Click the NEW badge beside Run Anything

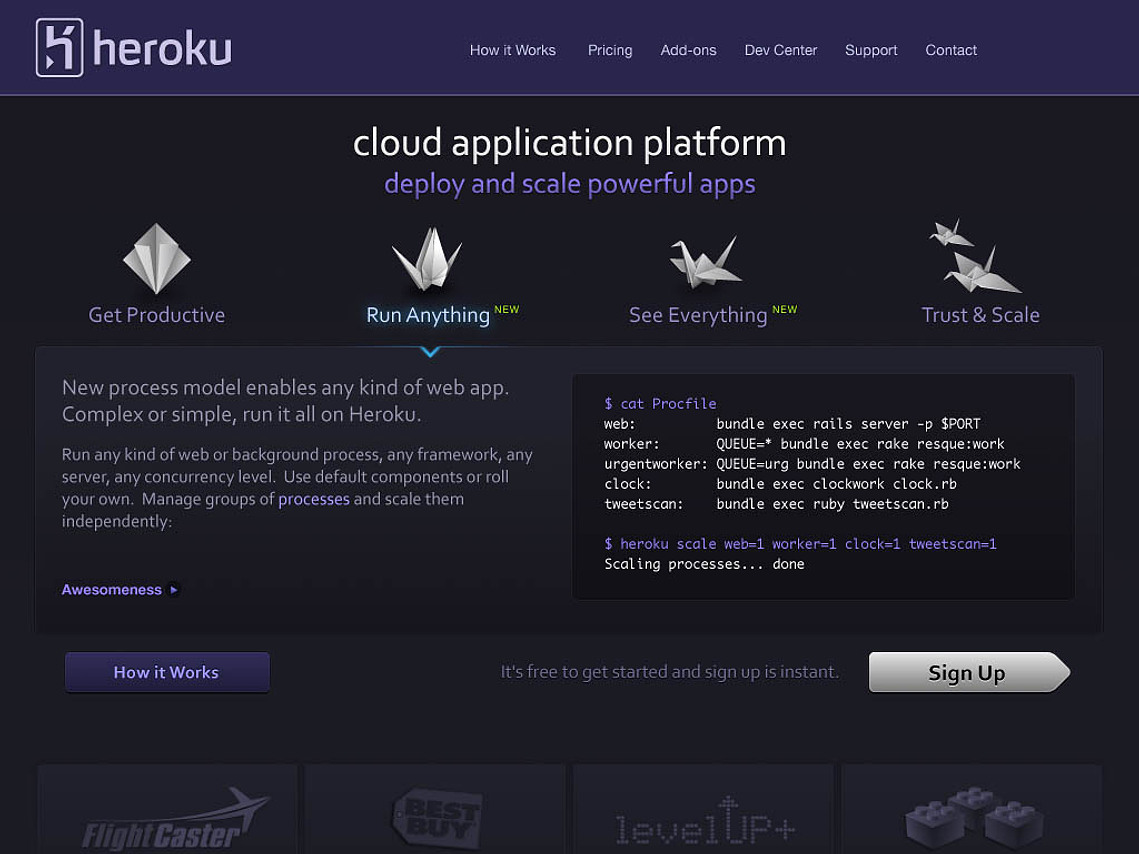coord(506,309)
